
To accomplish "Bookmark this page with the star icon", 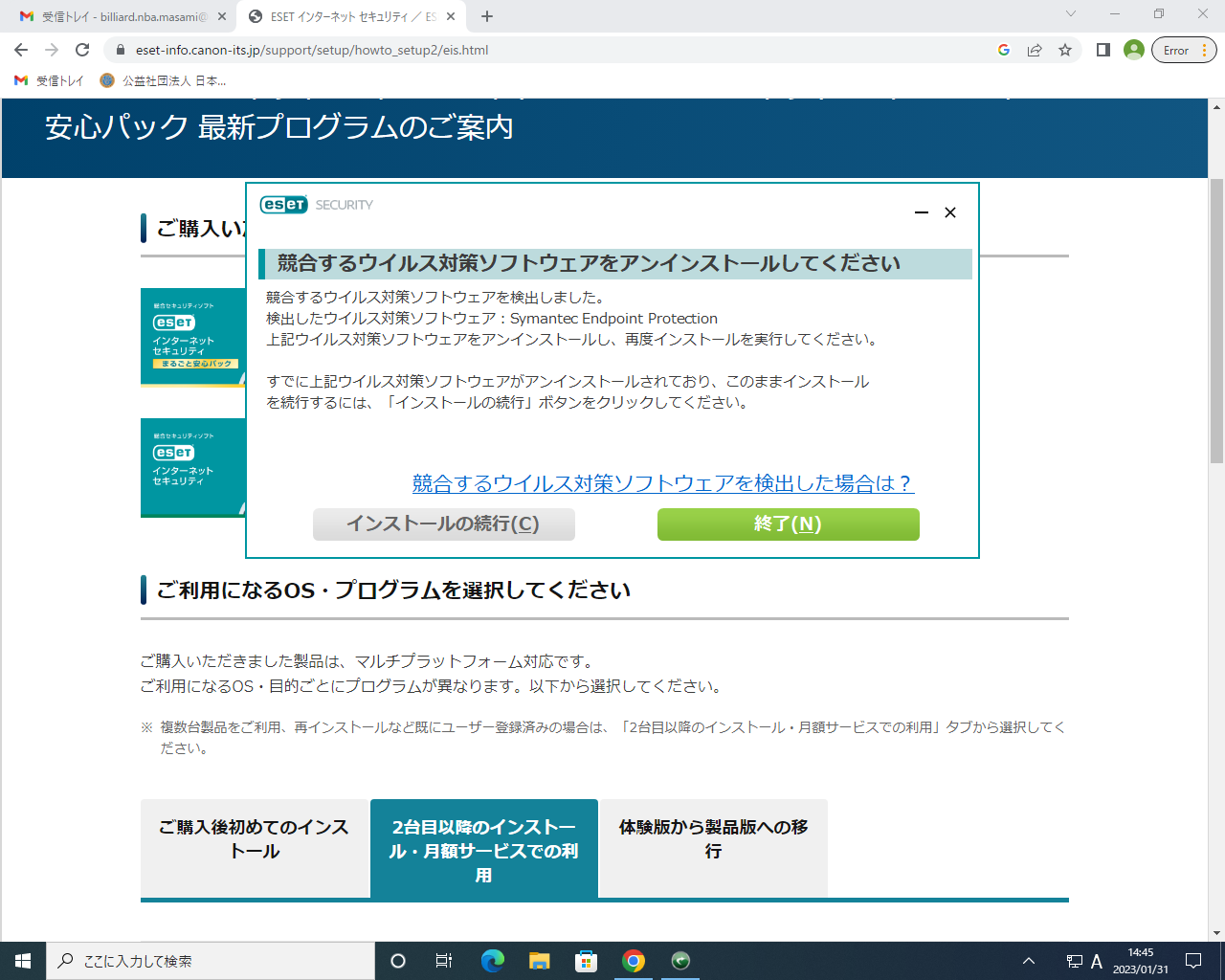I will coord(1065,50).
